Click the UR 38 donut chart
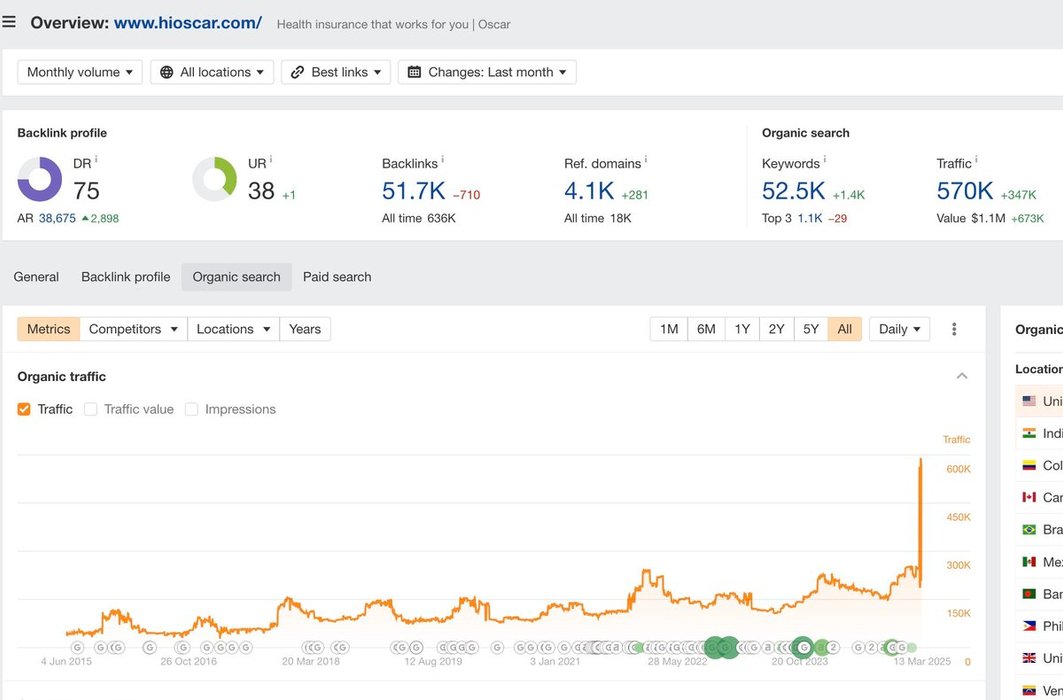 pos(214,180)
